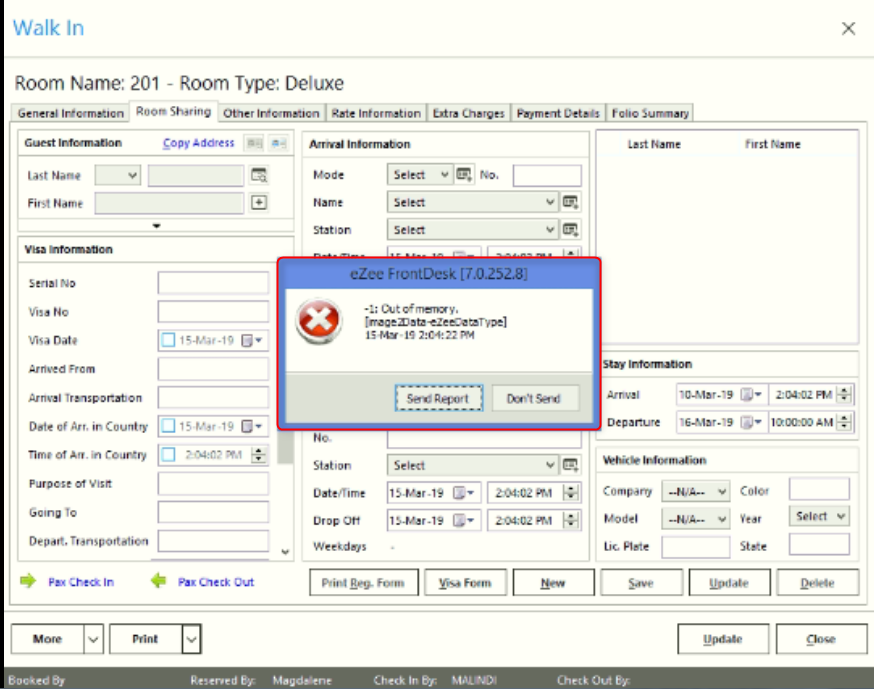This screenshot has height=689, width=874.
Task: Click the Purpose of Visit input field
Action: pos(213,483)
